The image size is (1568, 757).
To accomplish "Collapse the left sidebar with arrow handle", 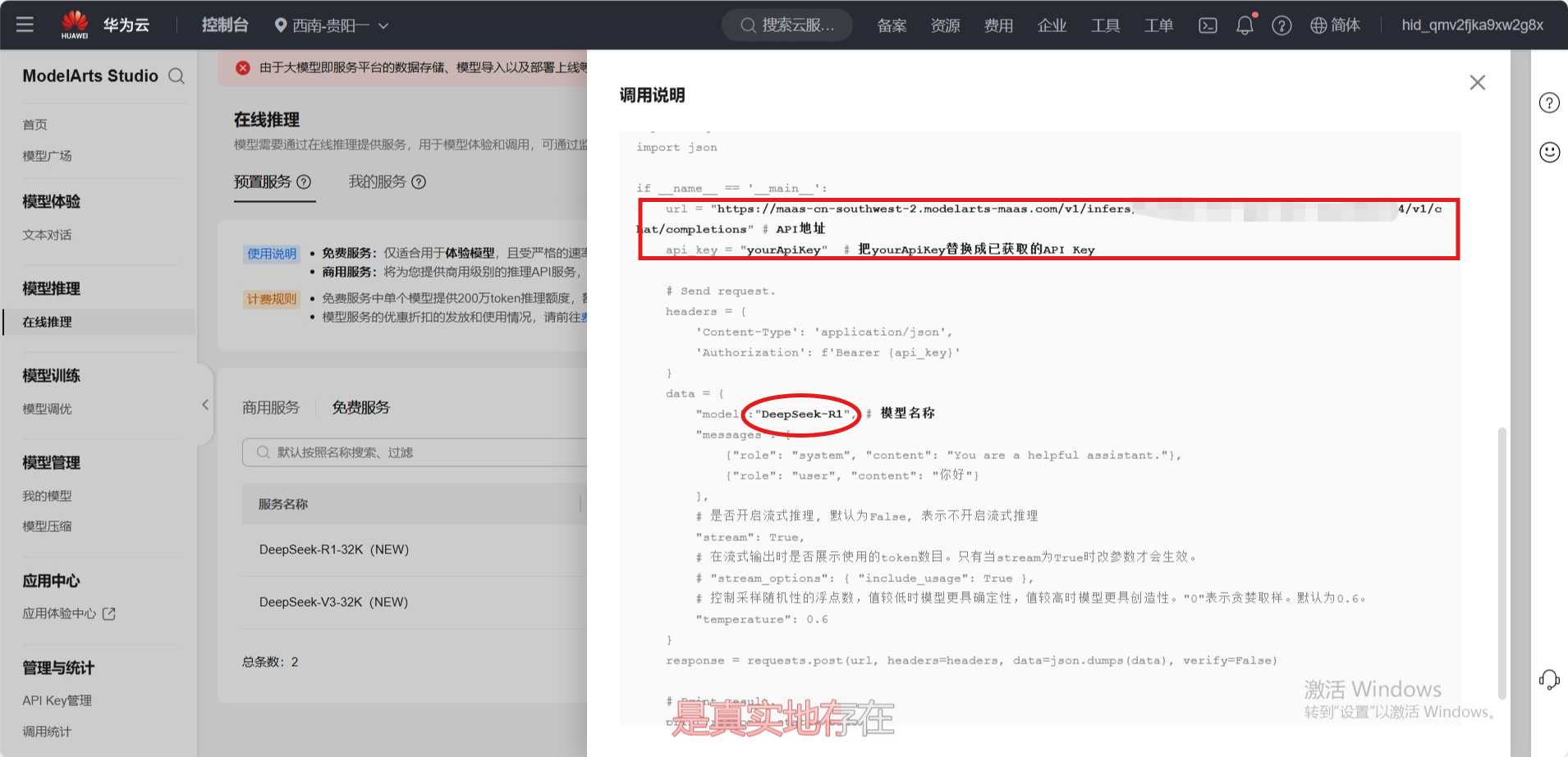I will pyautogui.click(x=205, y=405).
